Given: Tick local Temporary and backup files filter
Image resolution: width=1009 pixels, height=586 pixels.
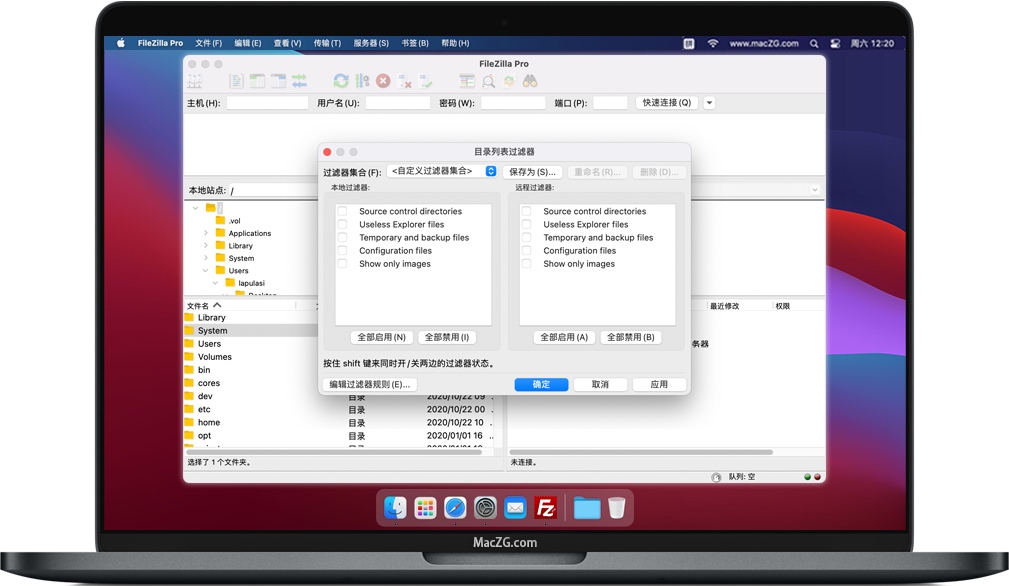Looking at the screenshot, I should 343,238.
